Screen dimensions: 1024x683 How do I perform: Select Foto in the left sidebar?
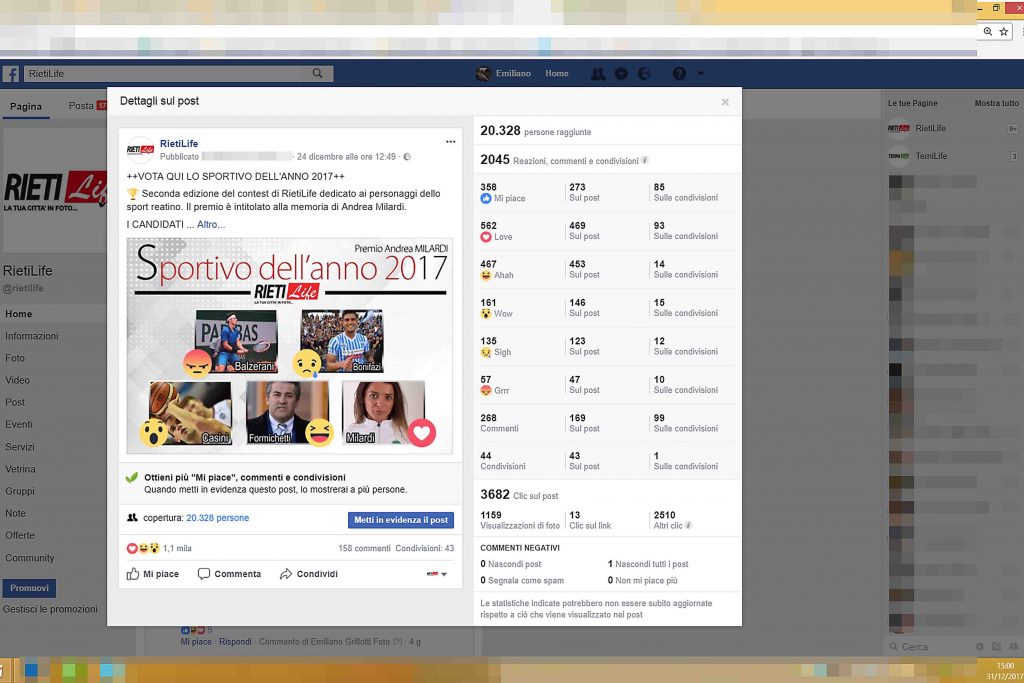[x=15, y=358]
